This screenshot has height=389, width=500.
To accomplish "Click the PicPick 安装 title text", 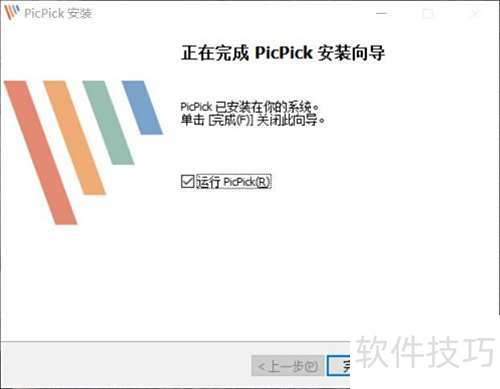I will pyautogui.click(x=58, y=13).
